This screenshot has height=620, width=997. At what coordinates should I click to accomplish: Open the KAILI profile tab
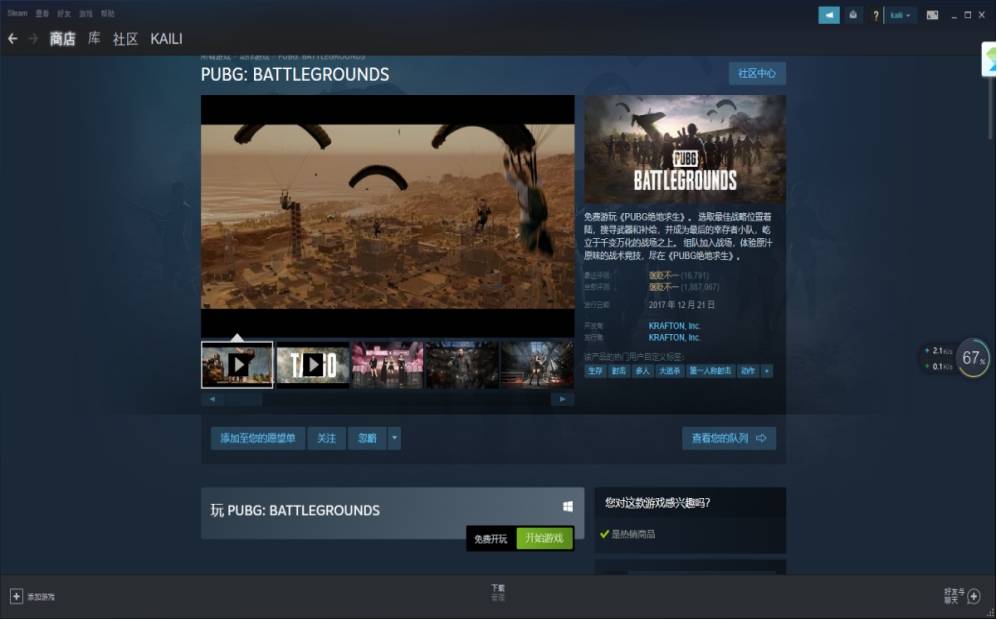pos(167,39)
